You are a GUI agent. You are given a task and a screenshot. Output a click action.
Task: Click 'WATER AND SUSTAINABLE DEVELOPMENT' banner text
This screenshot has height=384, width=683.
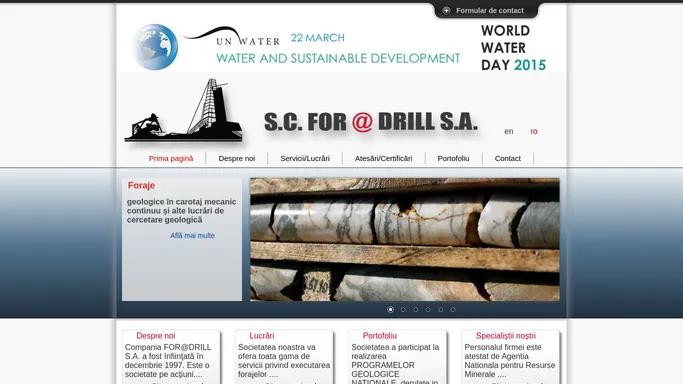point(338,58)
